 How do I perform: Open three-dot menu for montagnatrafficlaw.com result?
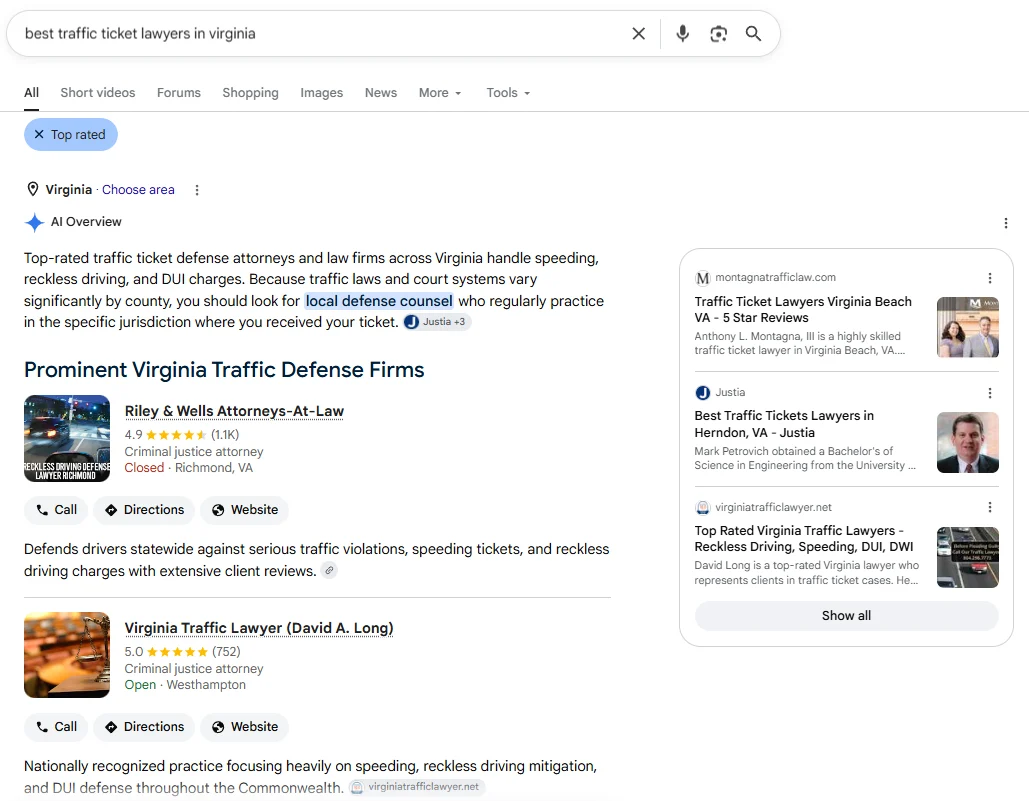pyautogui.click(x=990, y=278)
